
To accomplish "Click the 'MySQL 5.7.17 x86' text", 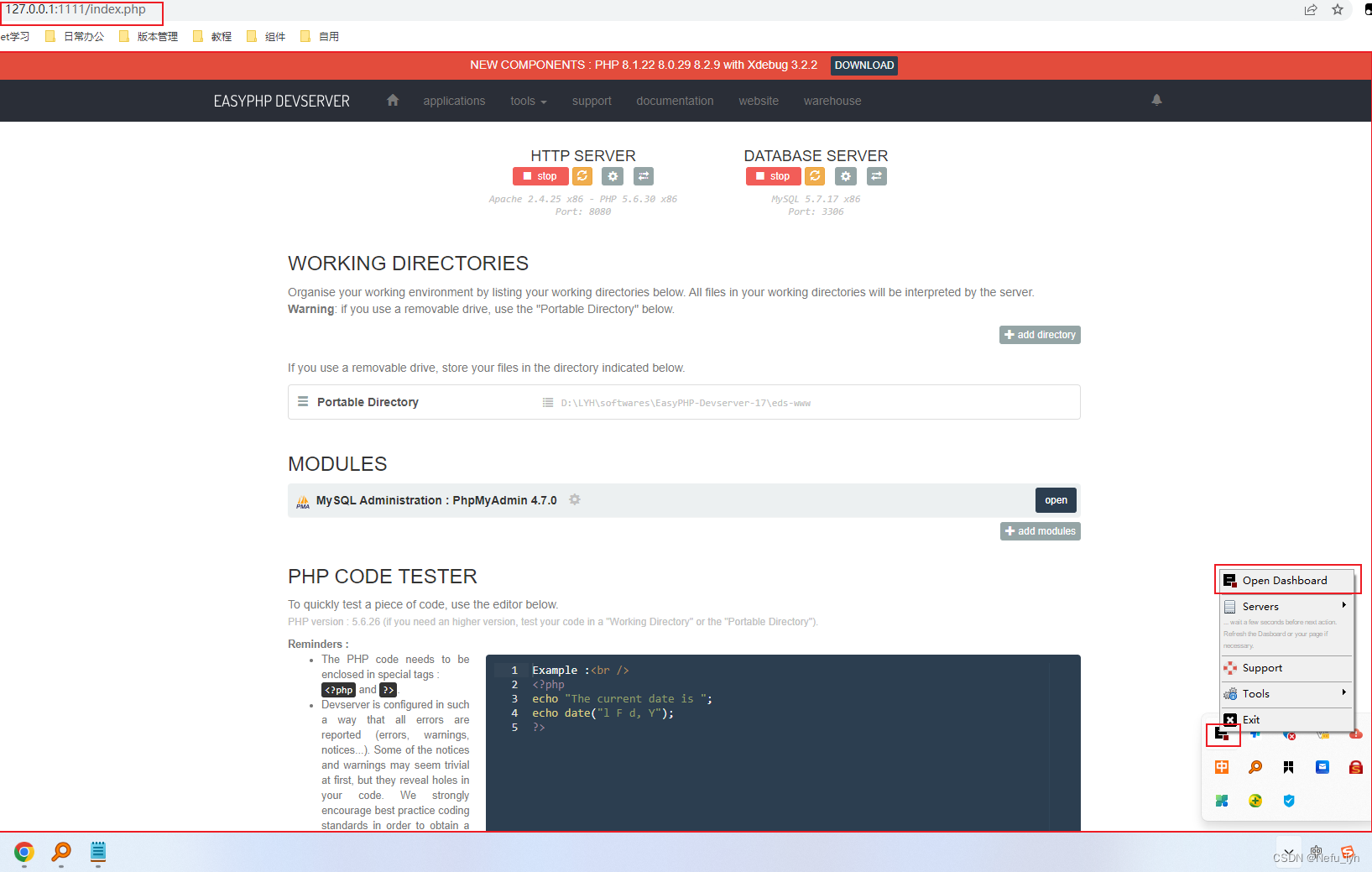I will click(x=816, y=199).
